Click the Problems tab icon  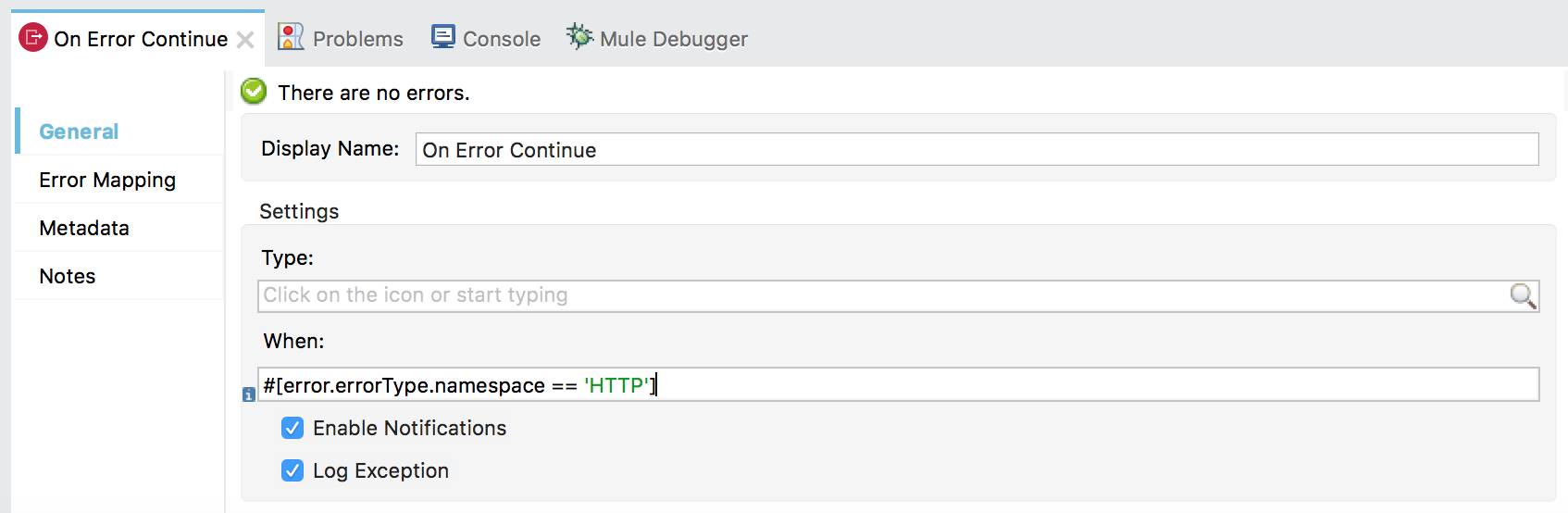pos(291,37)
